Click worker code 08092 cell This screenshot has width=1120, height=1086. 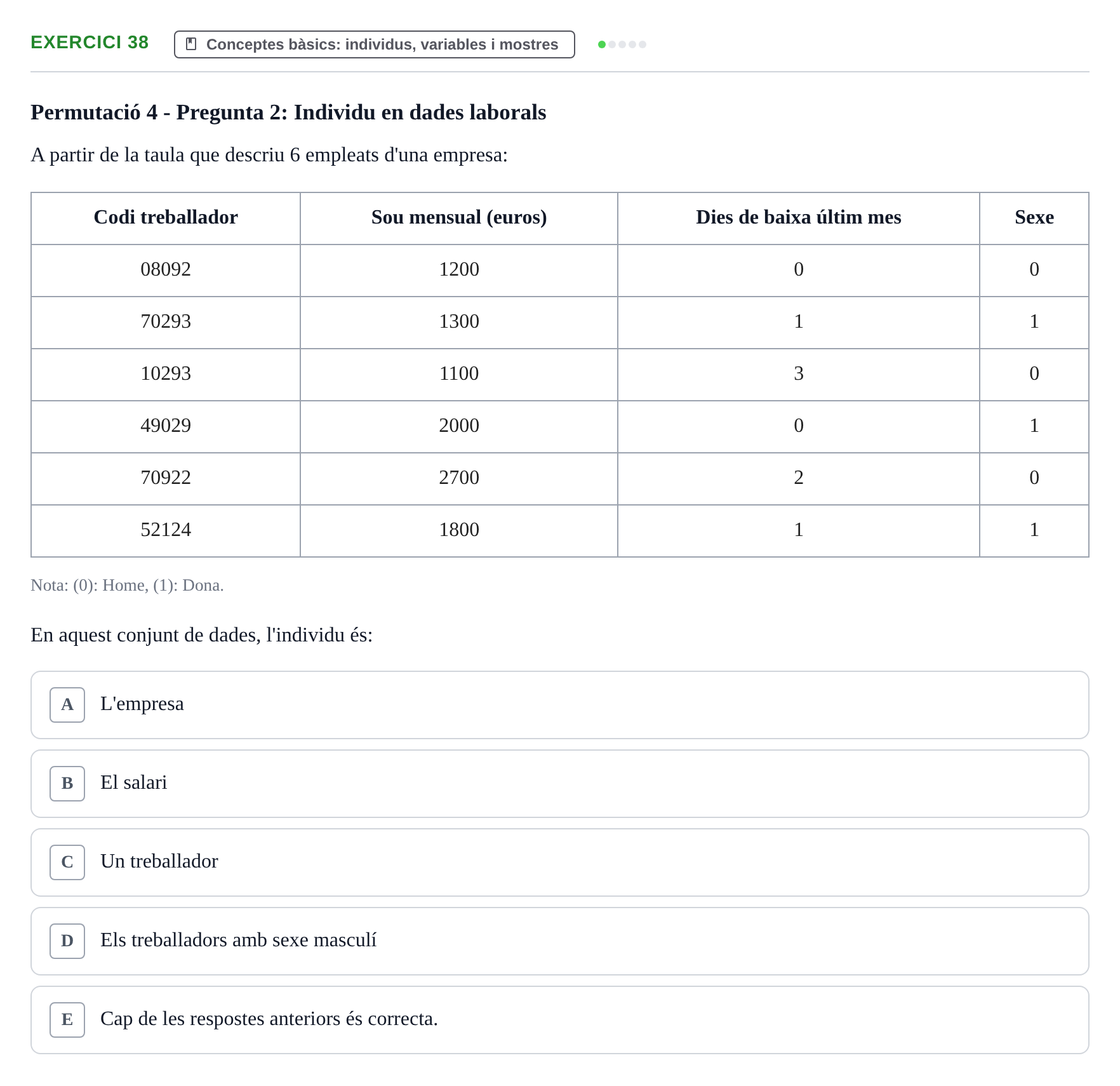click(x=166, y=270)
